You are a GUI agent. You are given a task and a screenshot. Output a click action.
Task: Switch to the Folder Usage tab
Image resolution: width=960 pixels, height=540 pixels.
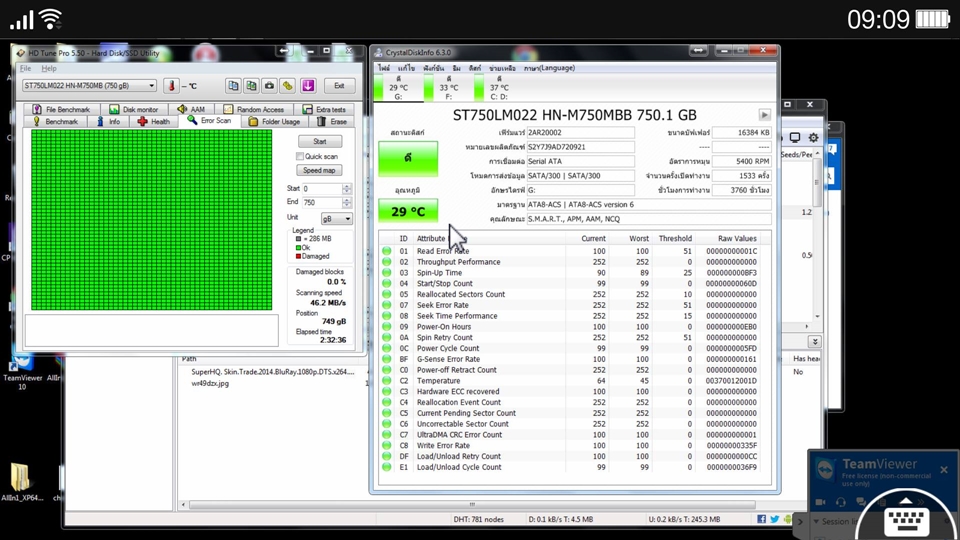point(274,122)
